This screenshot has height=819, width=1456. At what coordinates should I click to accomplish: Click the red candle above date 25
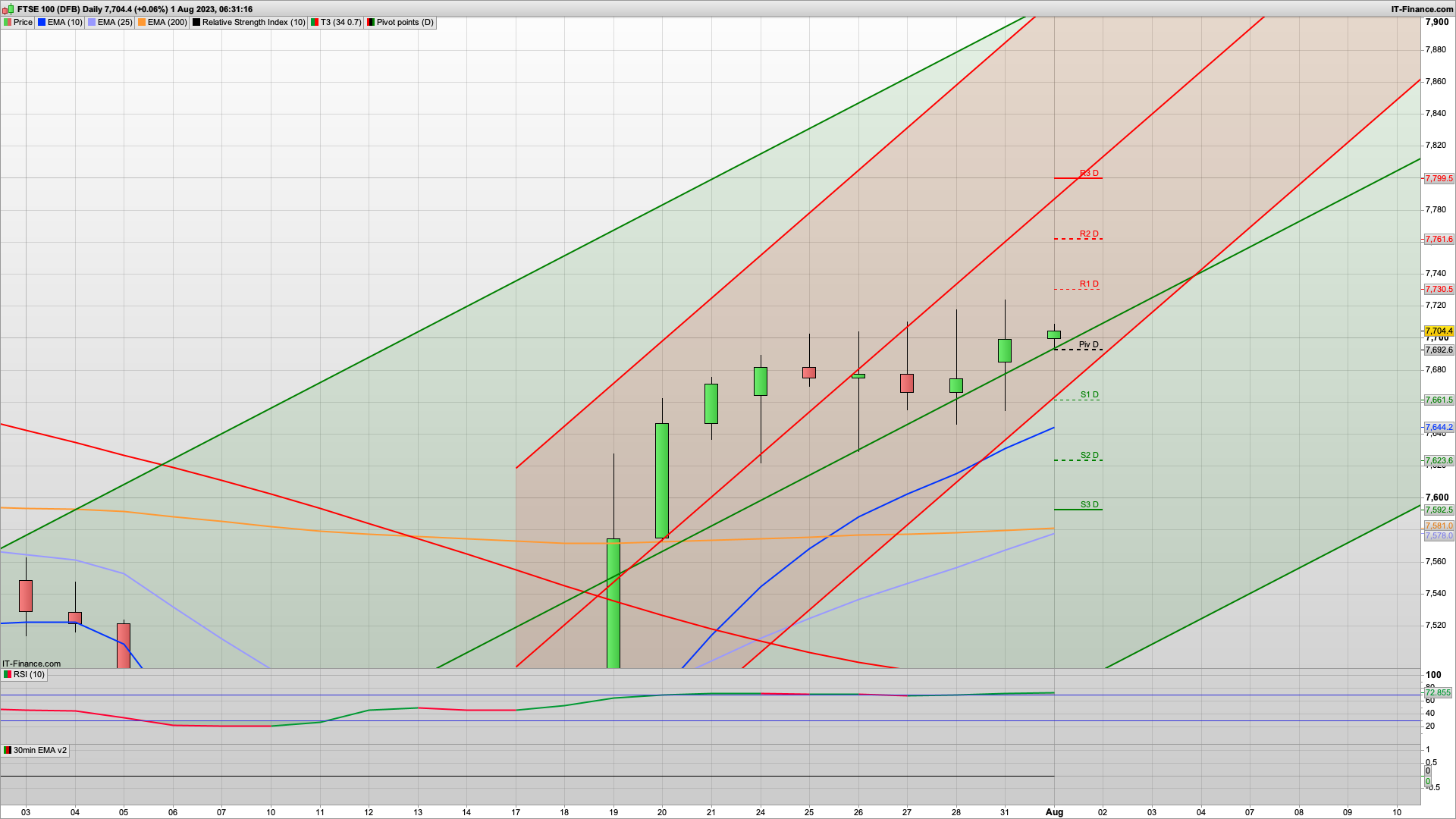point(809,372)
